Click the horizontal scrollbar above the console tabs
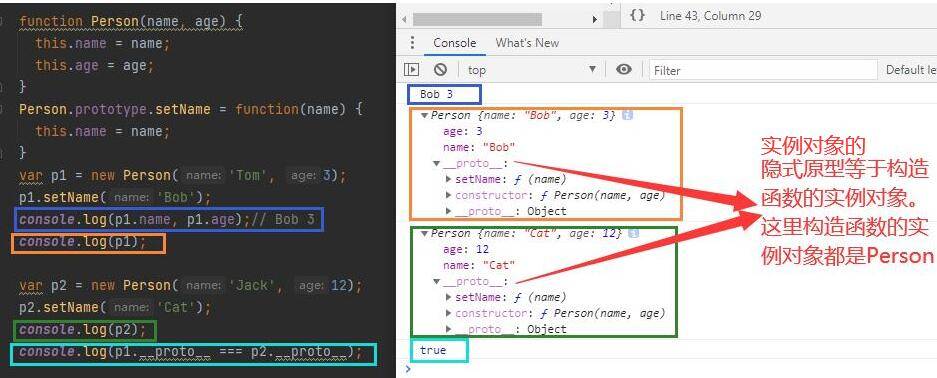This screenshot has width=937, height=378. point(477,20)
